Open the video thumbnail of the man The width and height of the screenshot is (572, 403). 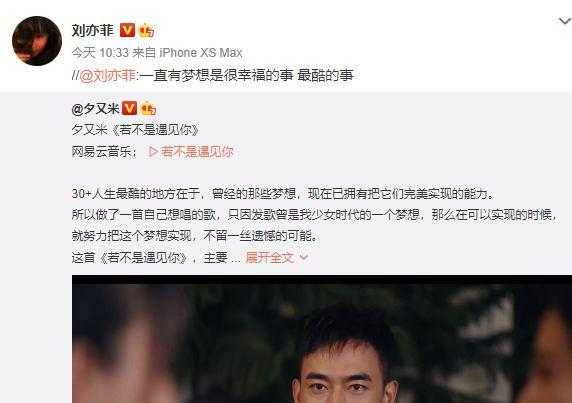point(322,339)
